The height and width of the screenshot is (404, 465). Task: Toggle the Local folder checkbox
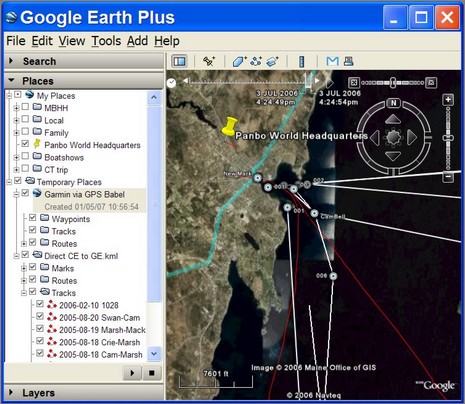click(25, 119)
